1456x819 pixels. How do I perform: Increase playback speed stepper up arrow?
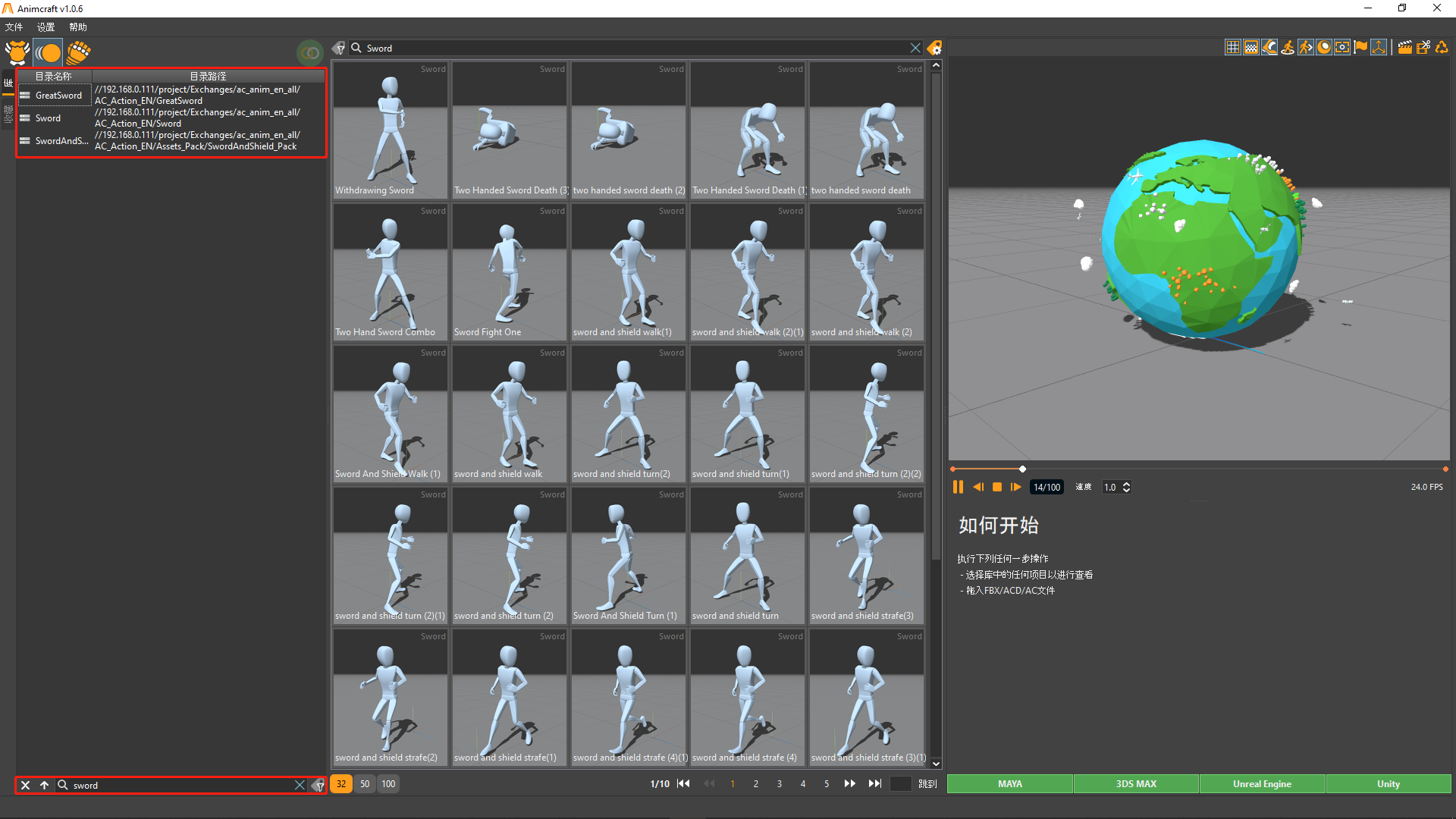coord(1126,484)
